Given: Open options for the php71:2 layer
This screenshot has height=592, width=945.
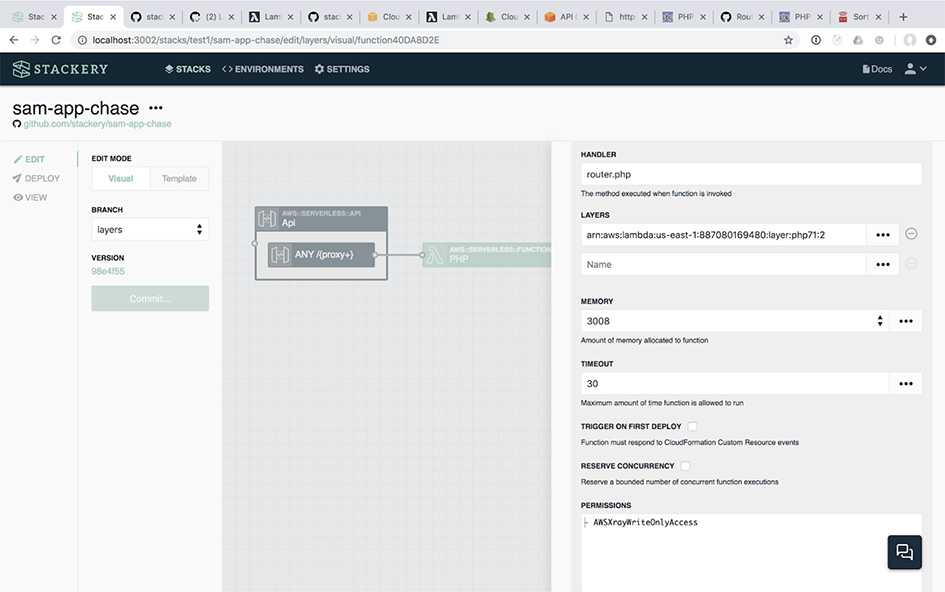Looking at the screenshot, I should [x=883, y=235].
